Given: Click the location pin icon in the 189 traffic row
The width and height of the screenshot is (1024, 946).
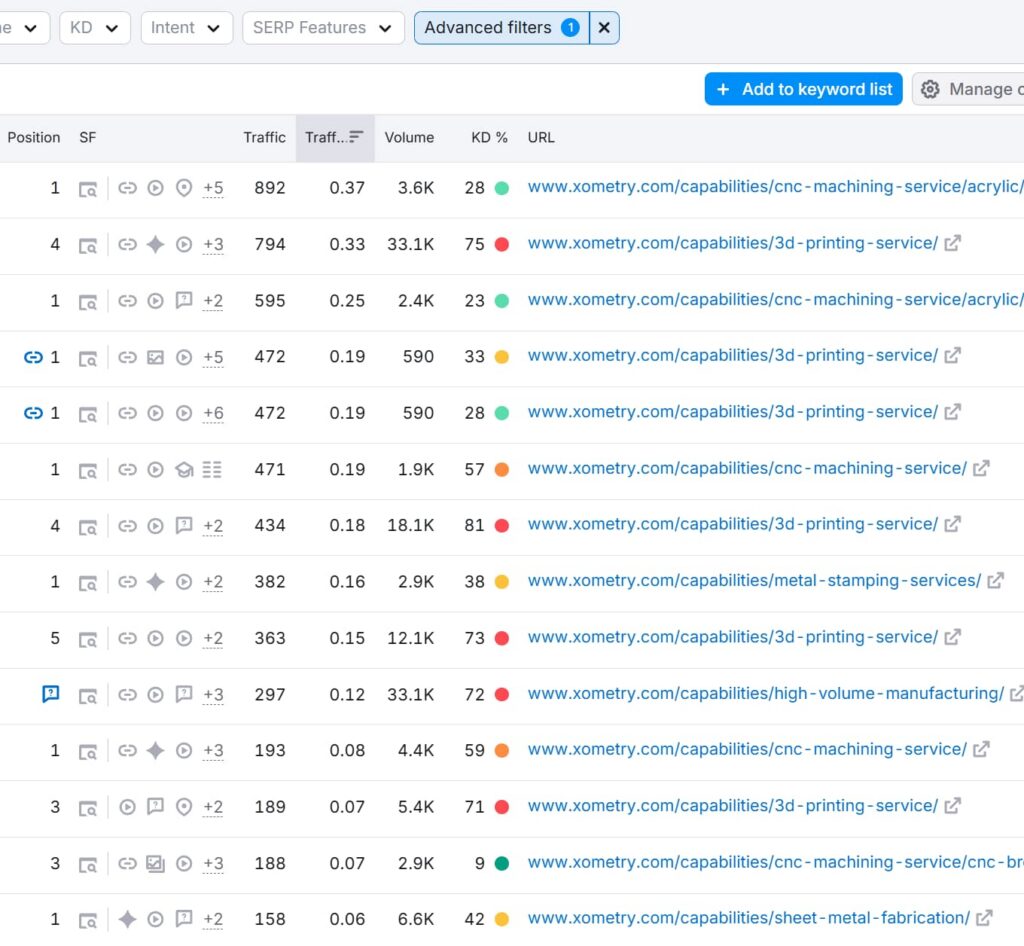Looking at the screenshot, I should [184, 807].
